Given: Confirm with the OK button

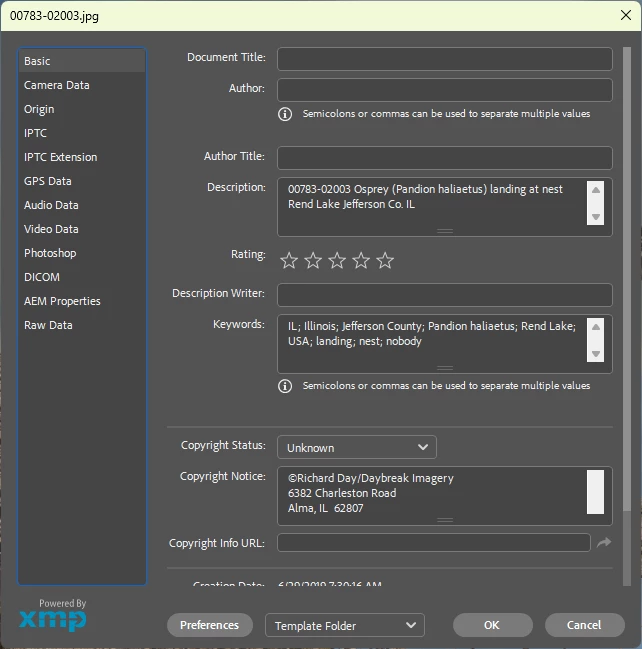Looking at the screenshot, I should [x=493, y=625].
